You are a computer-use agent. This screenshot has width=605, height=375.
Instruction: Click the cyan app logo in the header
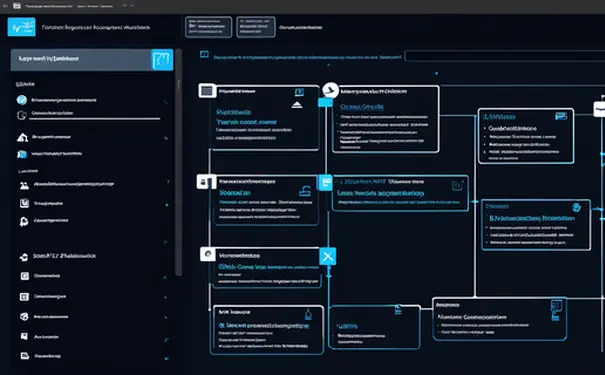point(22,27)
